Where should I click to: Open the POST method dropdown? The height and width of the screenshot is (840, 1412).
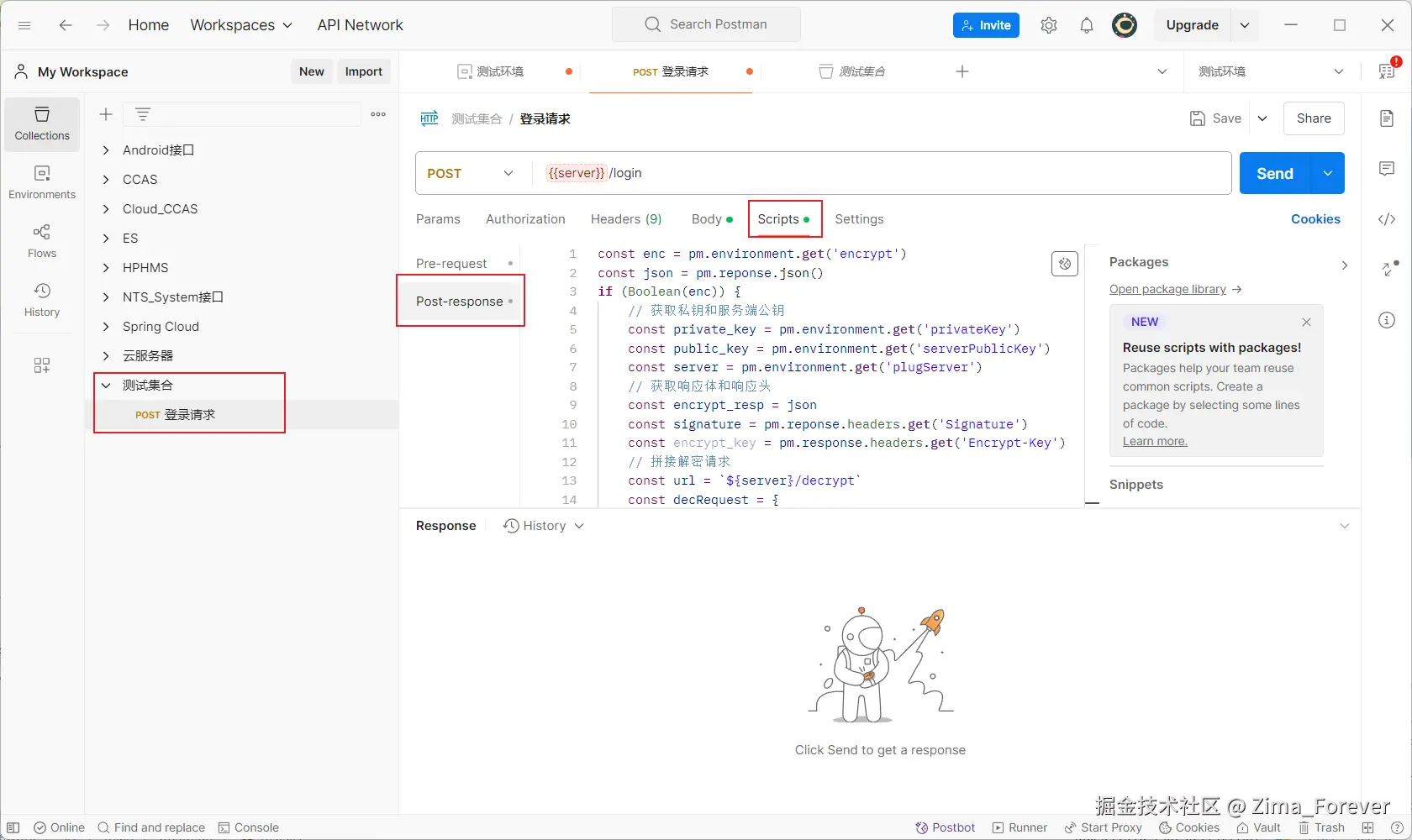pyautogui.click(x=470, y=173)
